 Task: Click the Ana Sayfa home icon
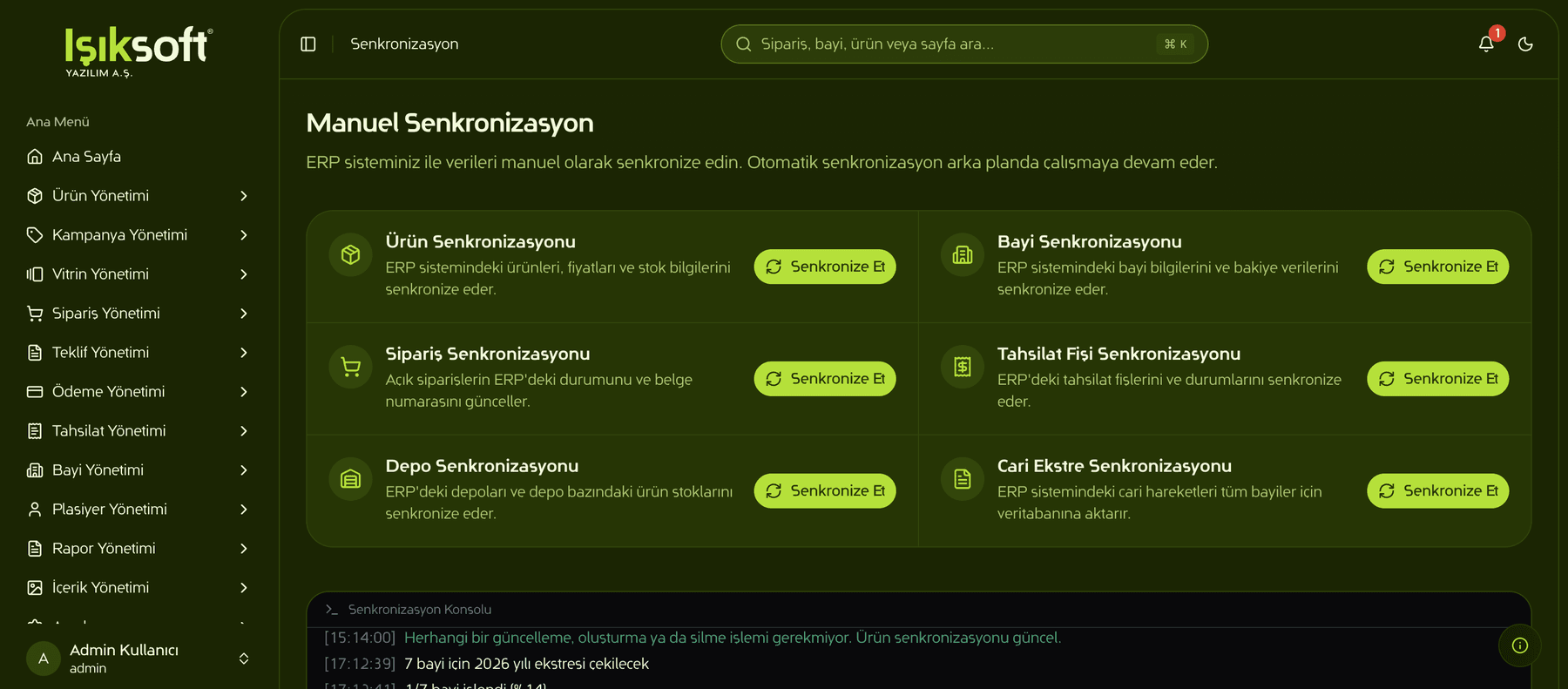(x=35, y=157)
